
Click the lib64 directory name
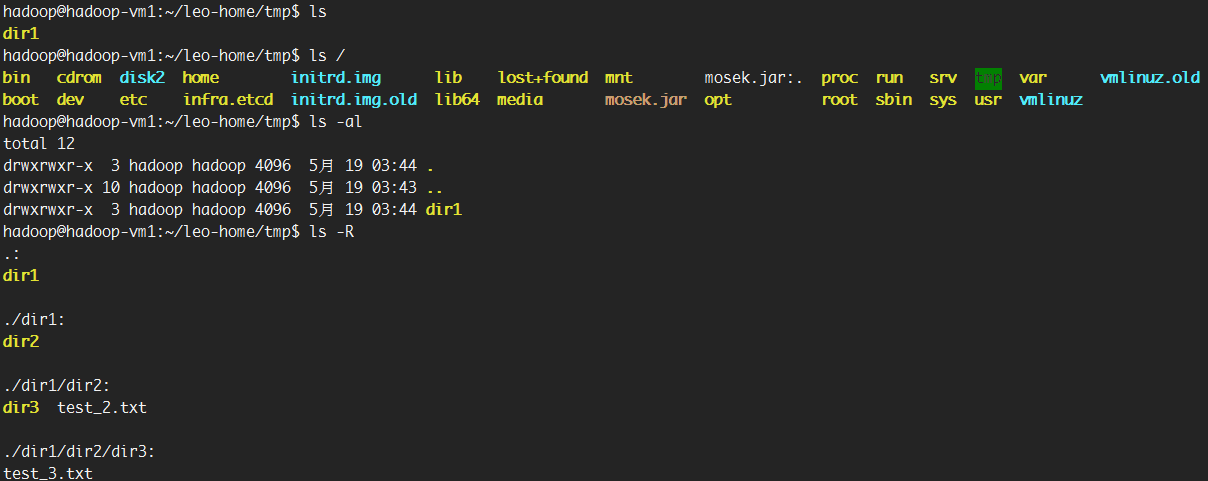tap(458, 99)
